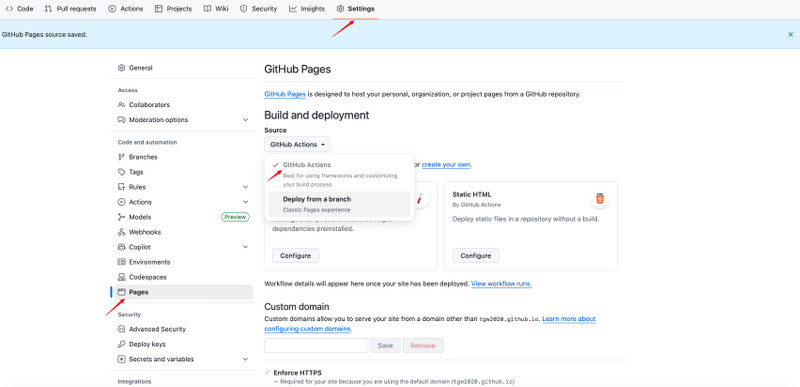Viewport: 800px width, 387px height.
Task: Click the Tags tag icon
Action: pos(121,172)
